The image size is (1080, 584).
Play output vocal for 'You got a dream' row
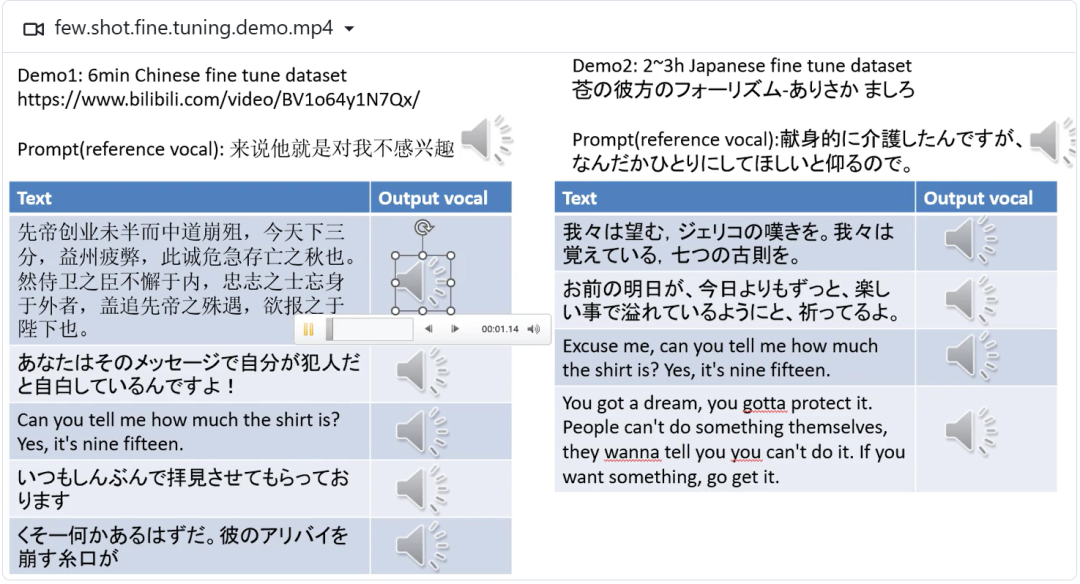pos(971,431)
